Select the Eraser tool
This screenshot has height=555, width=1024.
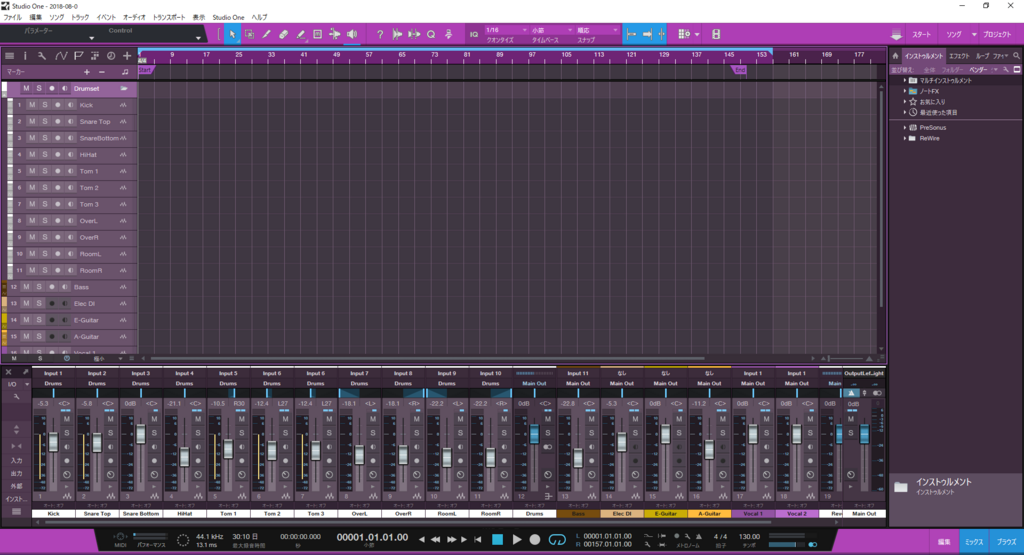[283, 34]
